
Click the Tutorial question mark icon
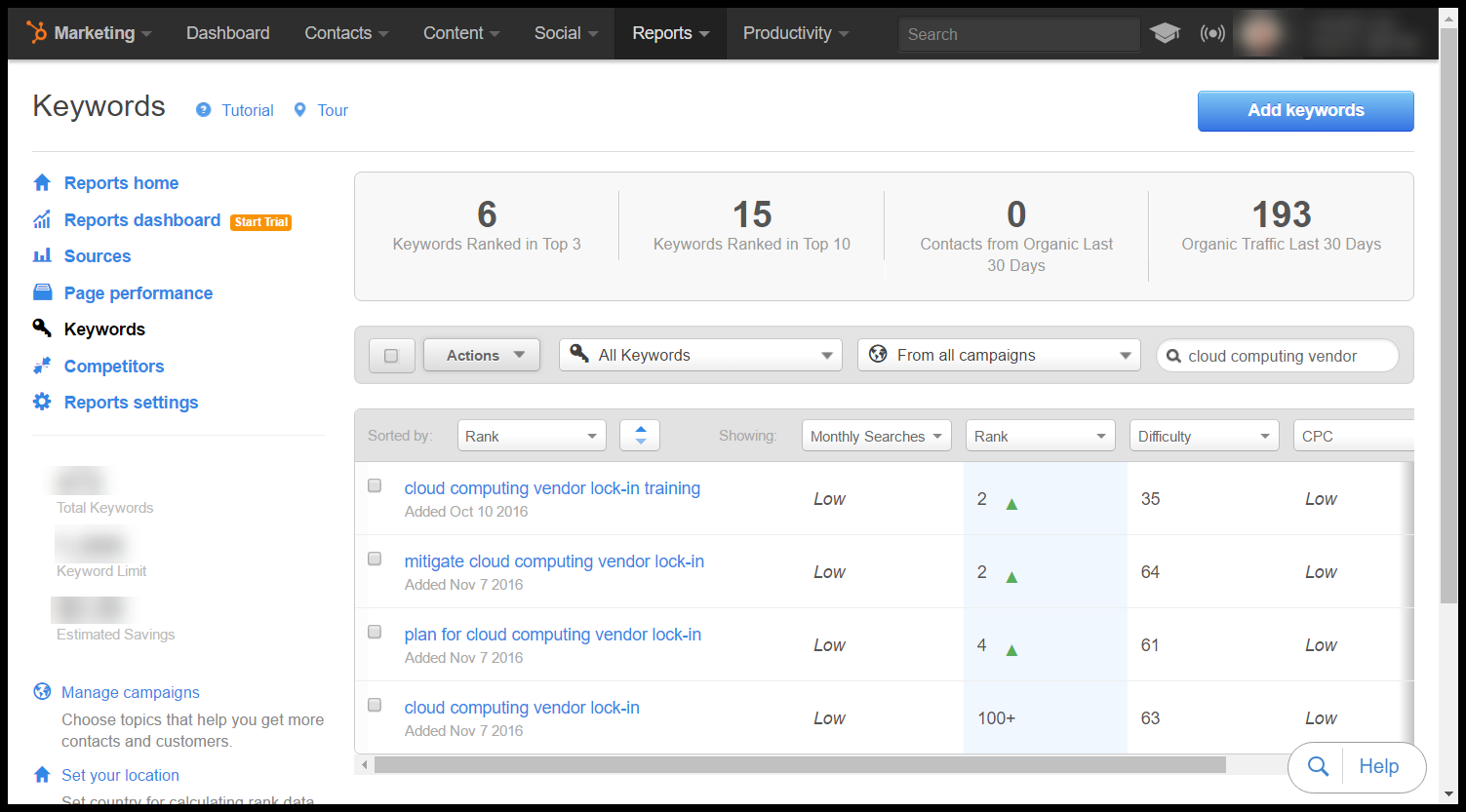tap(204, 110)
